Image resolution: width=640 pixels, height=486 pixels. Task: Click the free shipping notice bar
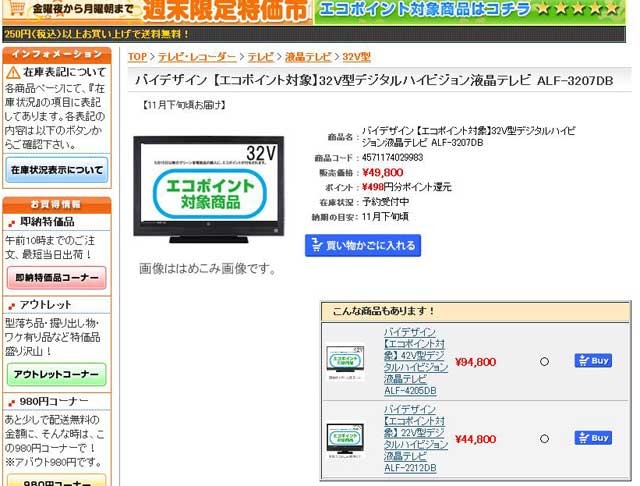point(314,34)
